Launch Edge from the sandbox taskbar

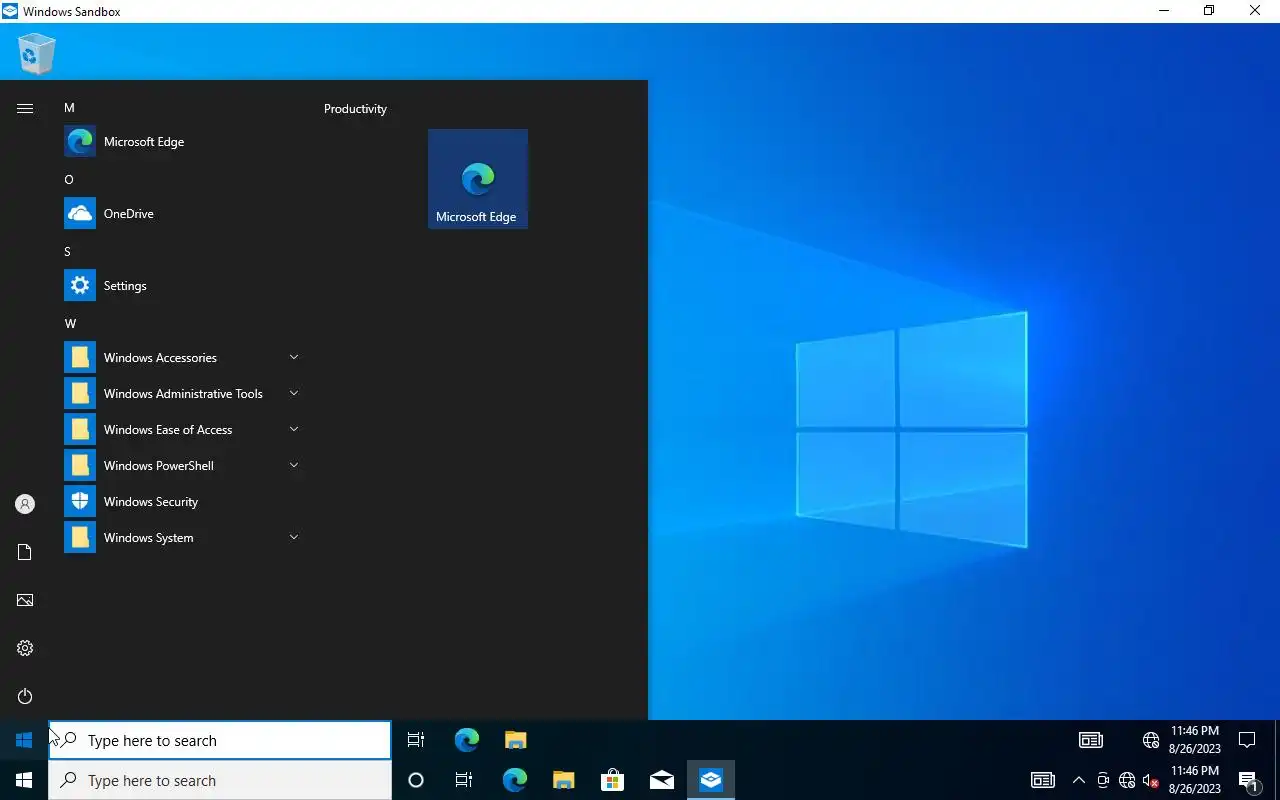[x=467, y=740]
